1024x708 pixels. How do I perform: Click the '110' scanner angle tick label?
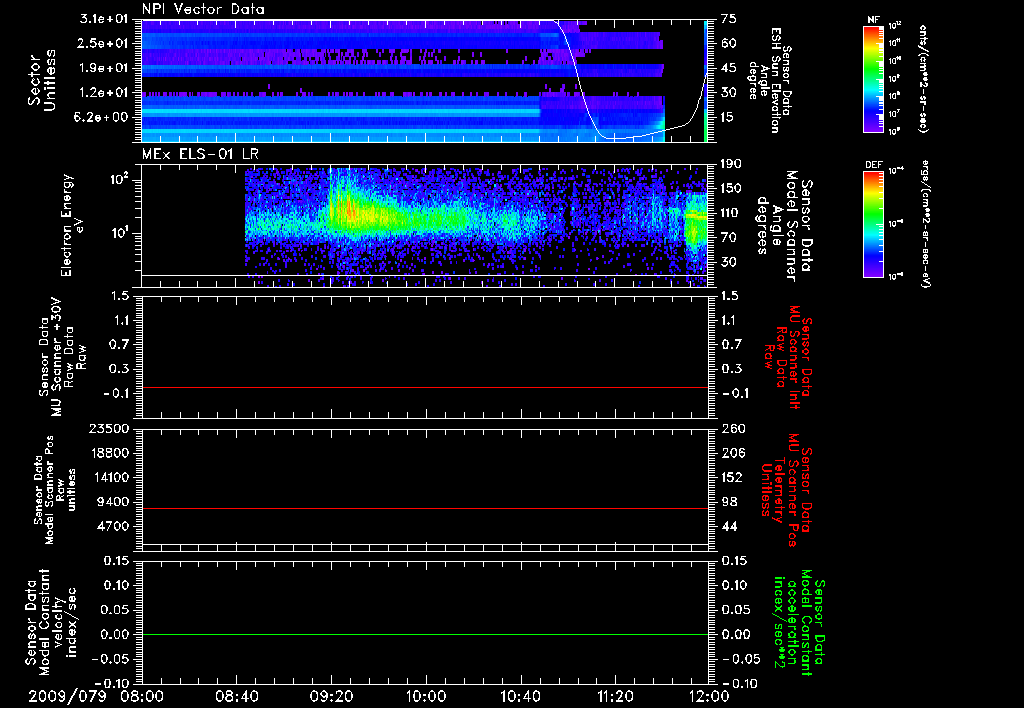coord(731,213)
